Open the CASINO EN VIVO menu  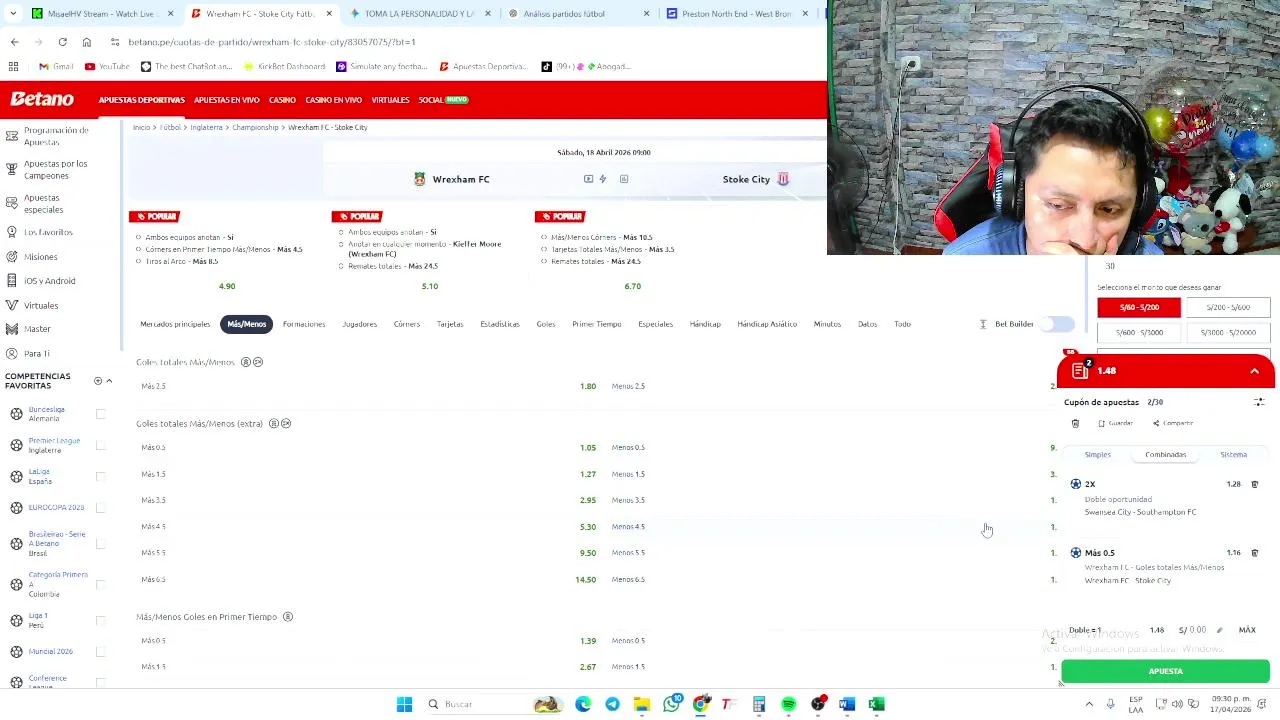[333, 100]
